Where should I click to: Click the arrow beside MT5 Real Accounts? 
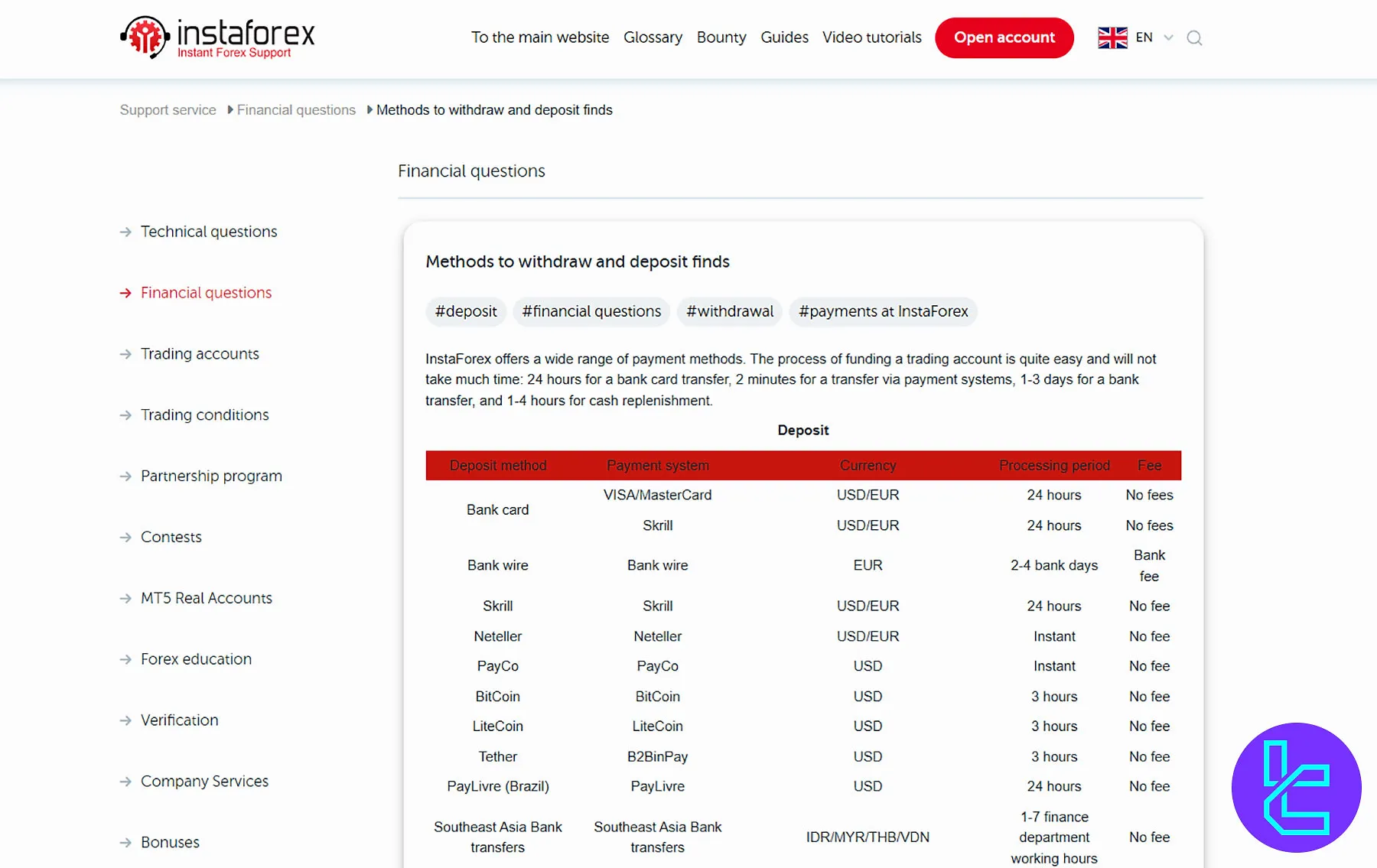point(125,598)
